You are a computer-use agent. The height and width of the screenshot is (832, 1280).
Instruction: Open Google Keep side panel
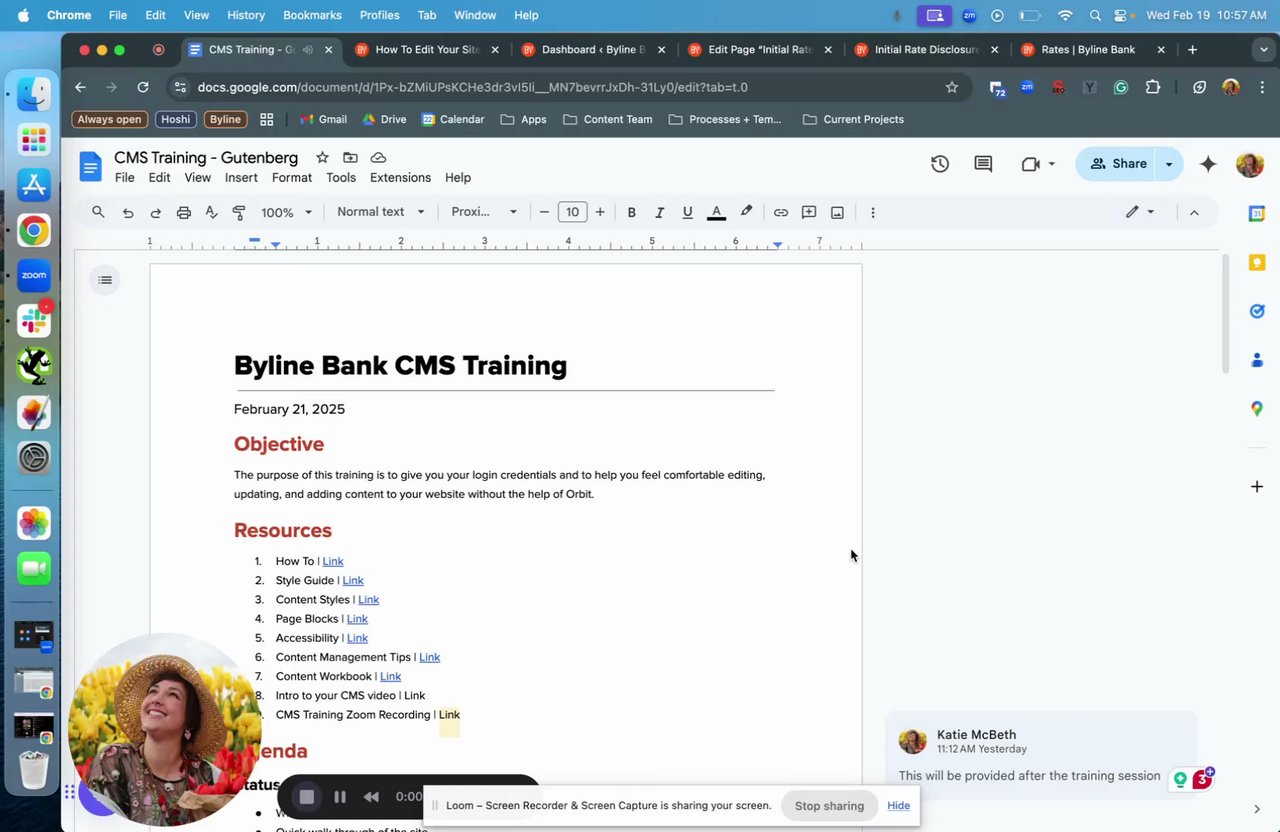point(1257,262)
